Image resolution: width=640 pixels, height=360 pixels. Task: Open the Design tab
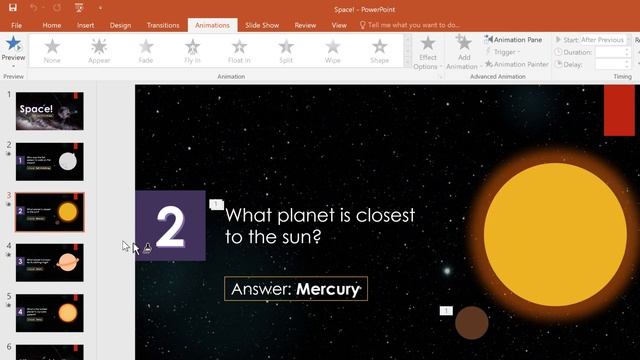tap(120, 25)
